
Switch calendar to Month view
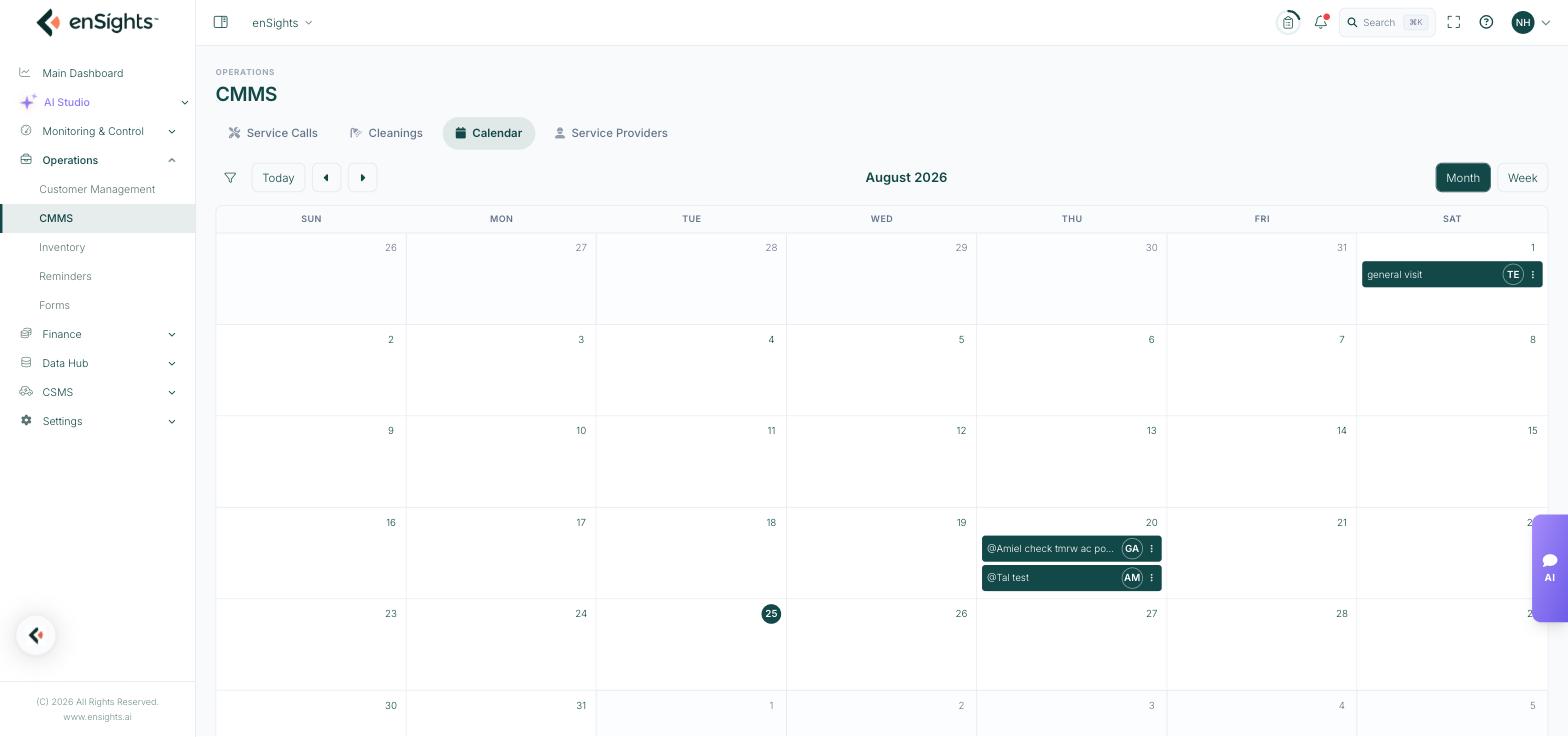click(1463, 178)
